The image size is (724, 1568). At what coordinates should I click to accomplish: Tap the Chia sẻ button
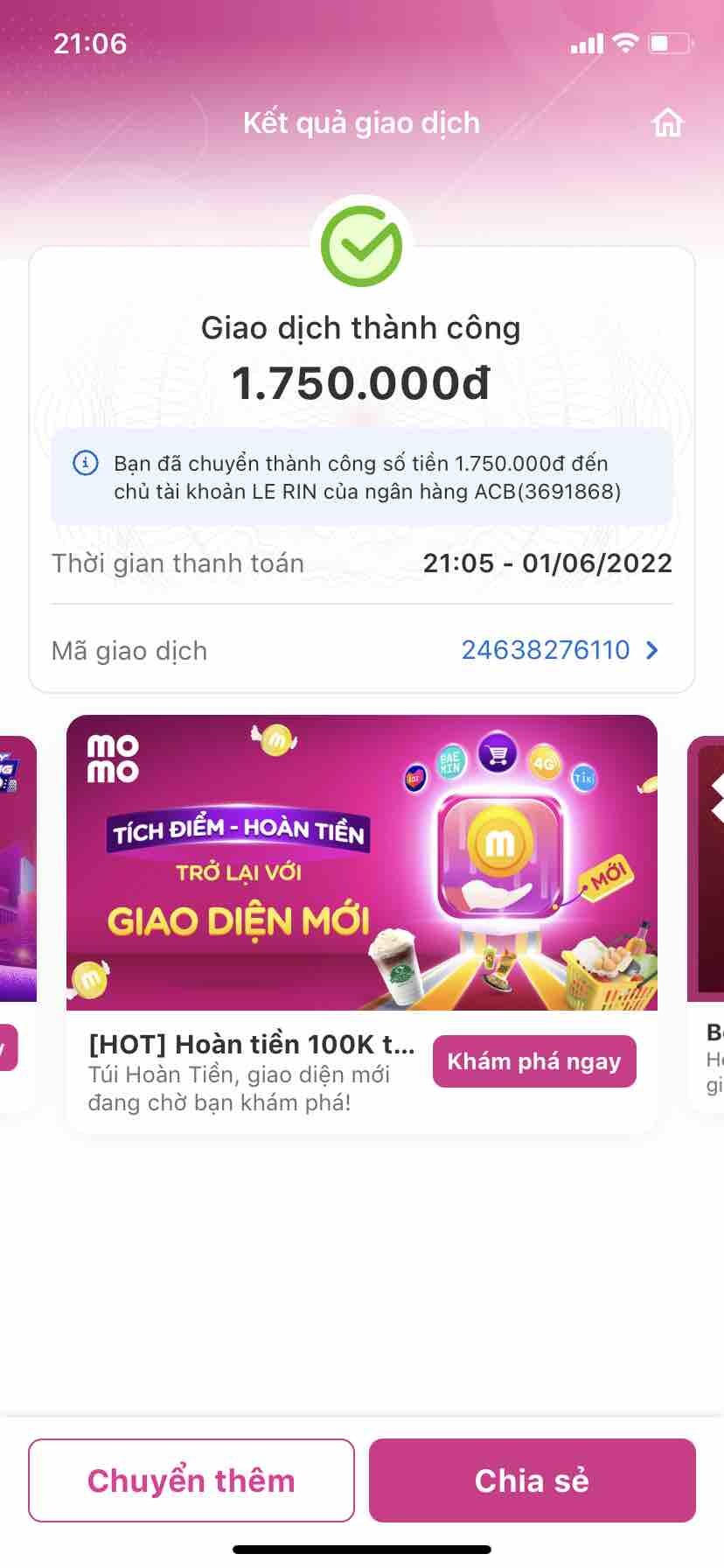pos(533,1480)
